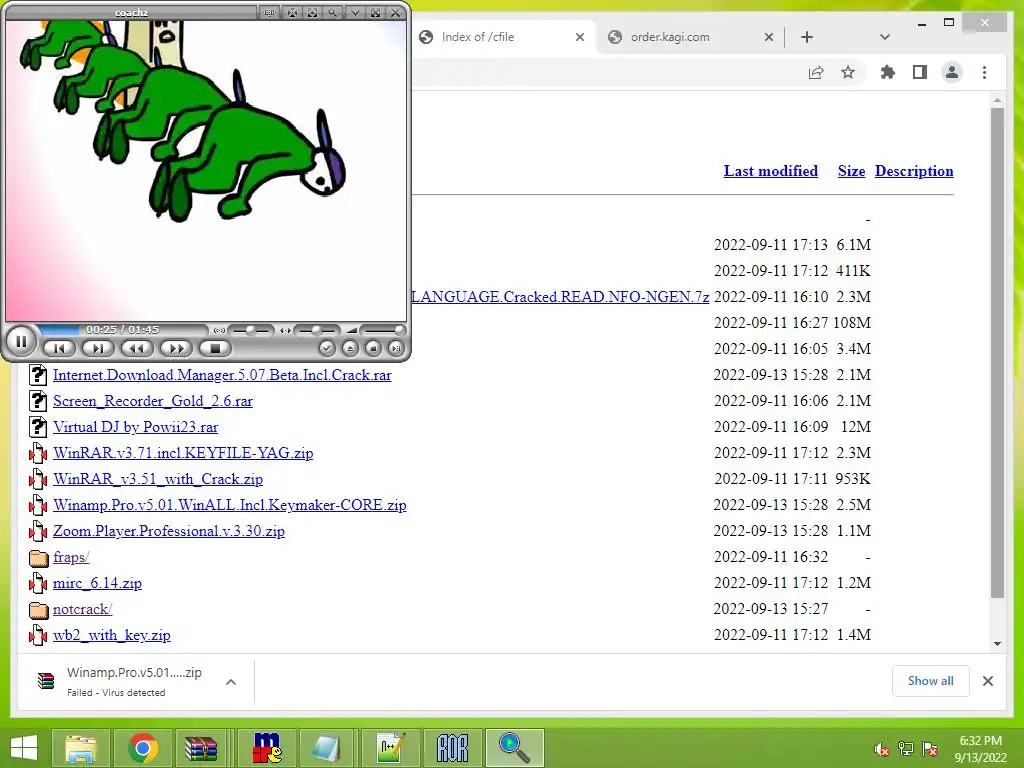Click the player's four-arrow fullscreen title button

[376, 12]
